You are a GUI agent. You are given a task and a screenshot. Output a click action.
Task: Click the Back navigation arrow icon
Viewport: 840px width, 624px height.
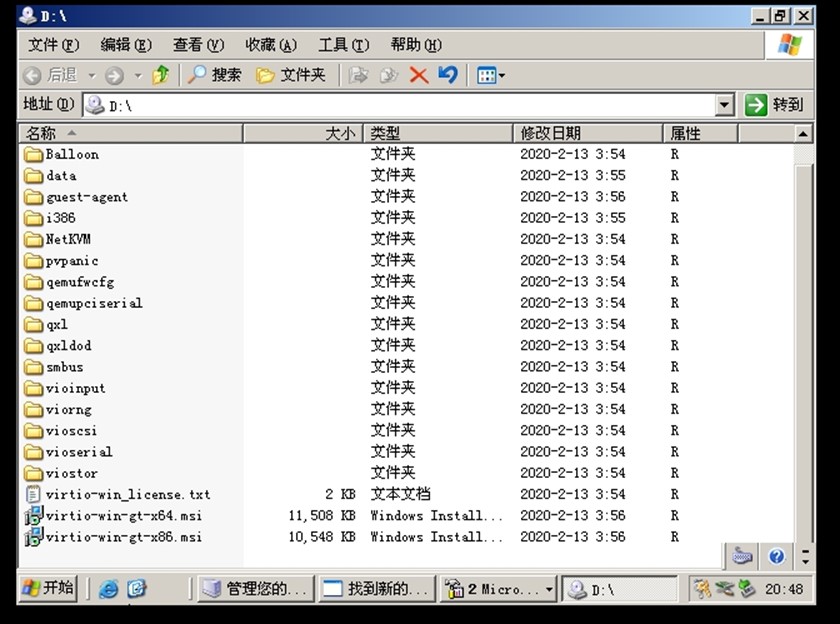pos(32,76)
